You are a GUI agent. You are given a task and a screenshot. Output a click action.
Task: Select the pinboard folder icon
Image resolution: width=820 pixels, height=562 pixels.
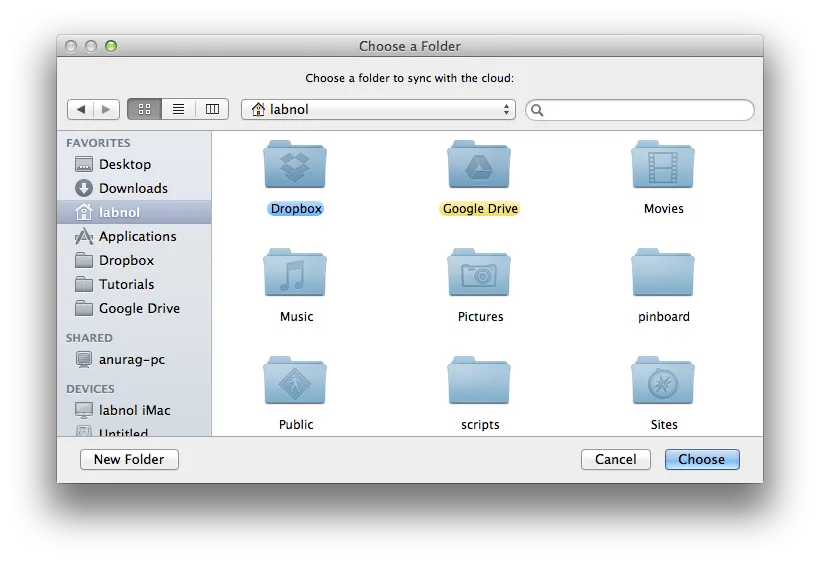pyautogui.click(x=663, y=272)
